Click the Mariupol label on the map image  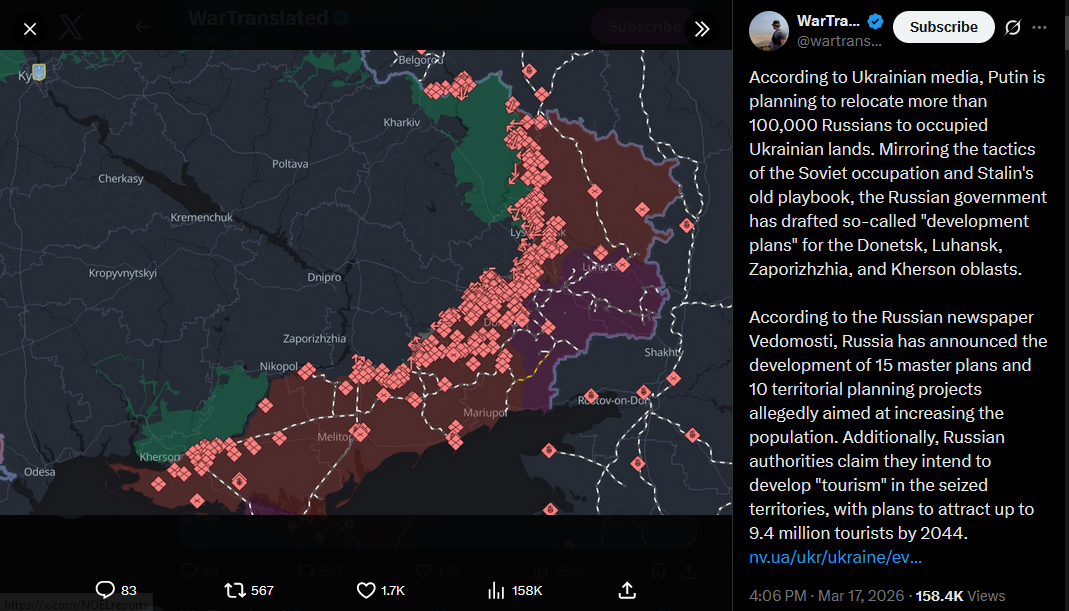click(485, 413)
